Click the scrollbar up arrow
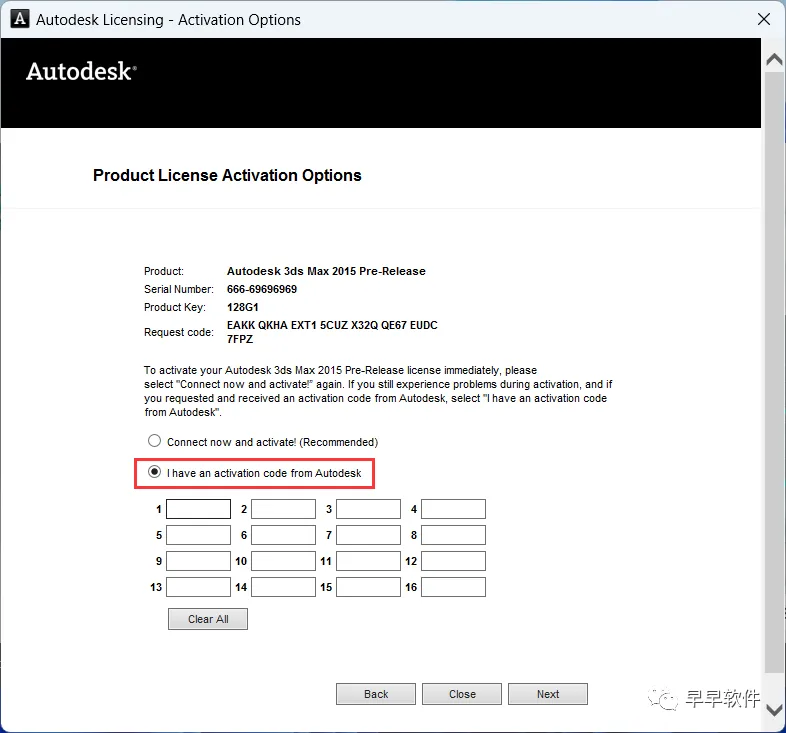The width and height of the screenshot is (786, 733). pos(774,60)
